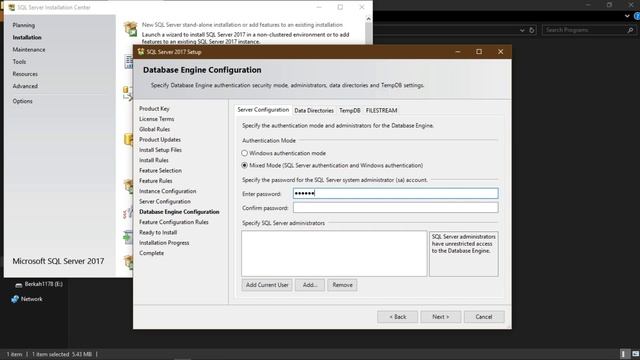640x360 pixels.
Task: Click Instance Configuration step in sidebar
Action: coord(167,191)
